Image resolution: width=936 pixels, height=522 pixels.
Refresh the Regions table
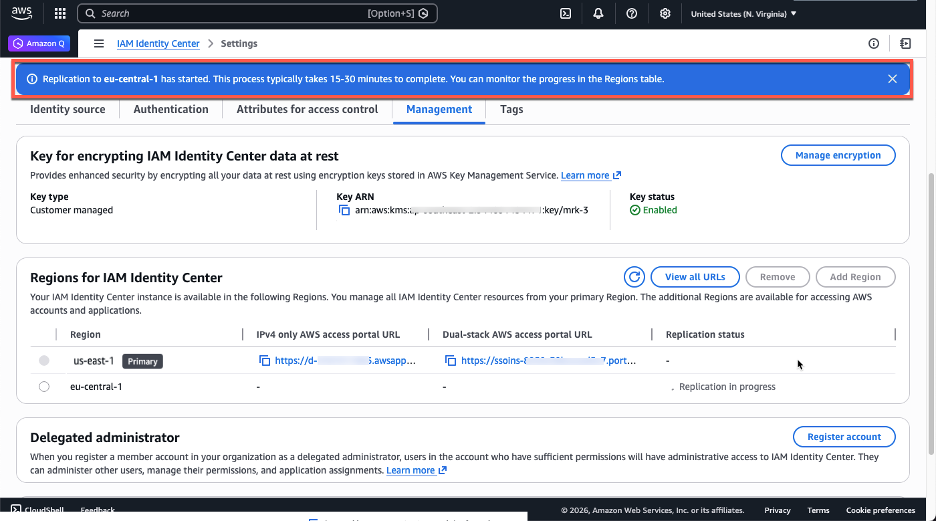tap(634, 277)
